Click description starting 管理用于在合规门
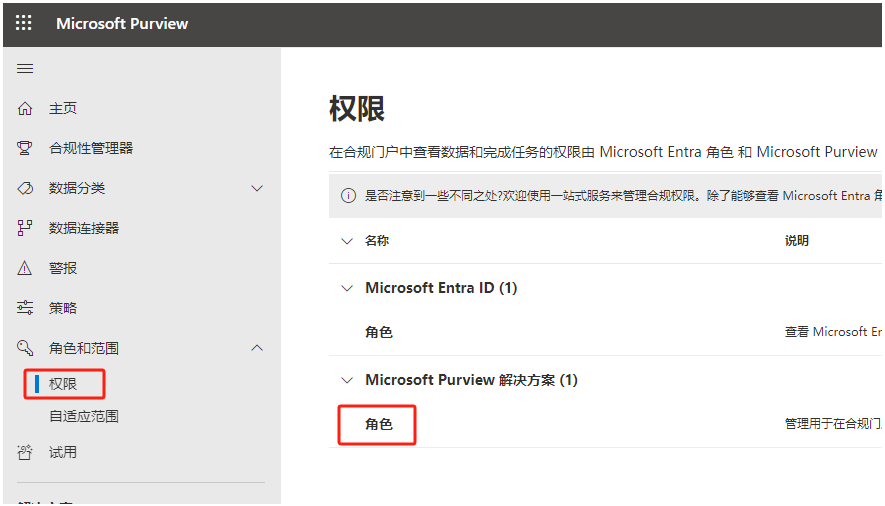 [x=833, y=424]
